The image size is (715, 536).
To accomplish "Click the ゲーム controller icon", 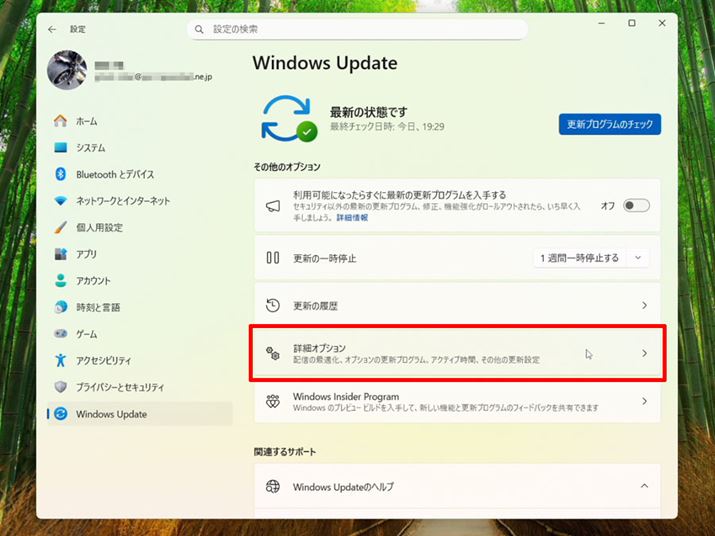I will pos(60,333).
